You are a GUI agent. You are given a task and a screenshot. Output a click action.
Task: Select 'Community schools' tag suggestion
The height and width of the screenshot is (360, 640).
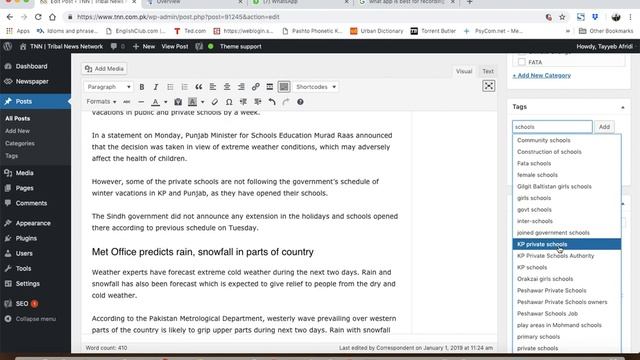[x=567, y=140]
